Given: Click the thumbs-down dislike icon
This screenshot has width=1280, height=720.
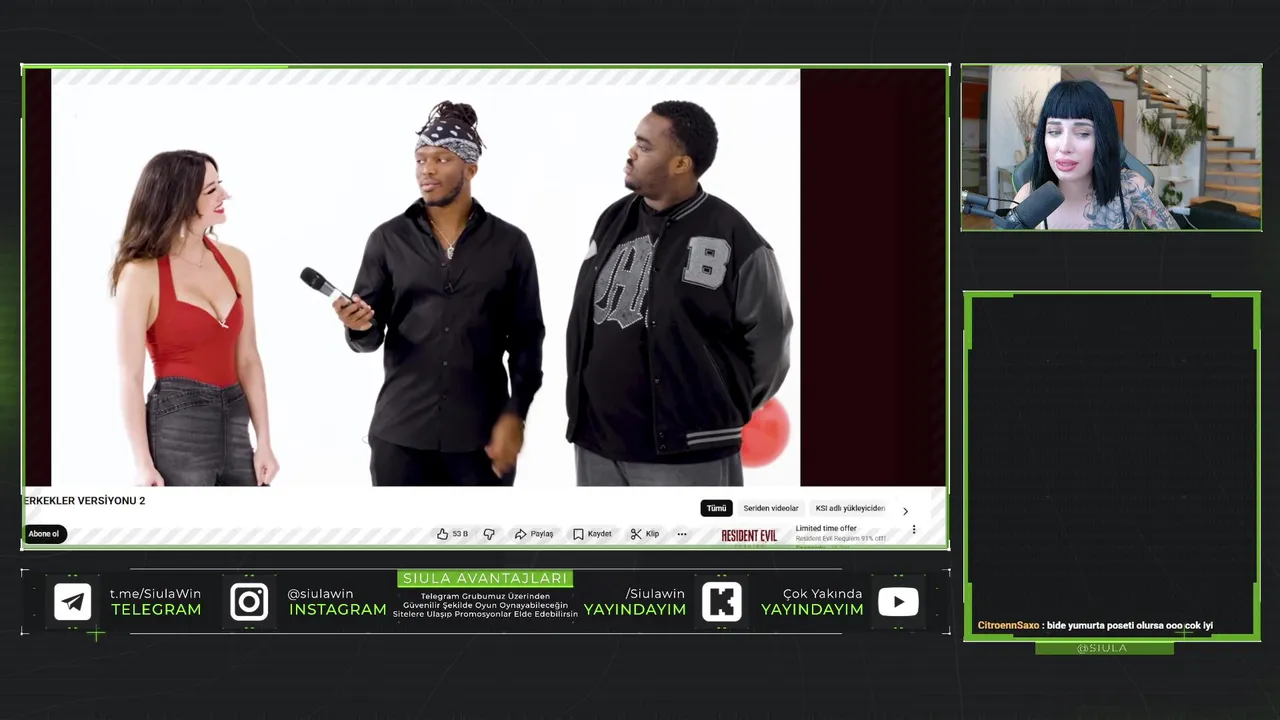Looking at the screenshot, I should [x=489, y=534].
